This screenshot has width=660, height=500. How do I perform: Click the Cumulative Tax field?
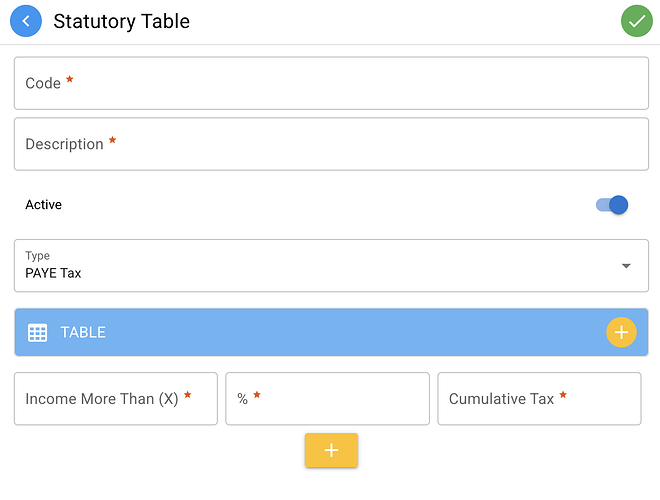click(x=539, y=399)
